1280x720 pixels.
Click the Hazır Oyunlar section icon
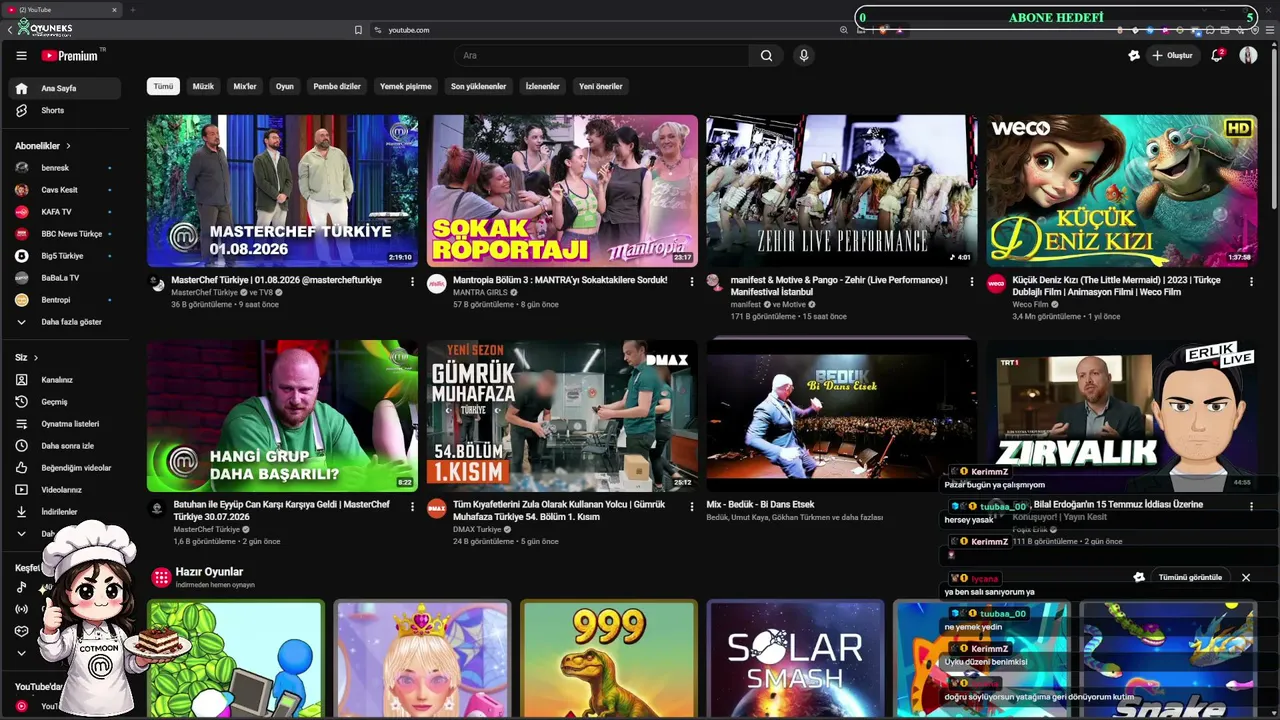point(161,577)
